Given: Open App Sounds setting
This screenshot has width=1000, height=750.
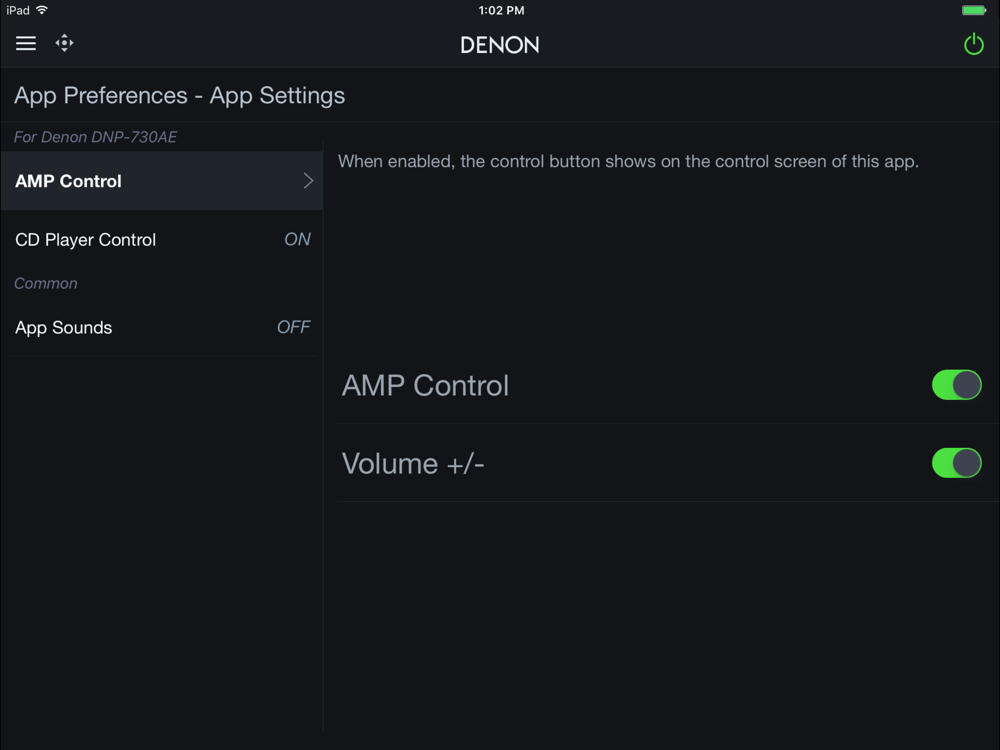Looking at the screenshot, I should pos(162,327).
